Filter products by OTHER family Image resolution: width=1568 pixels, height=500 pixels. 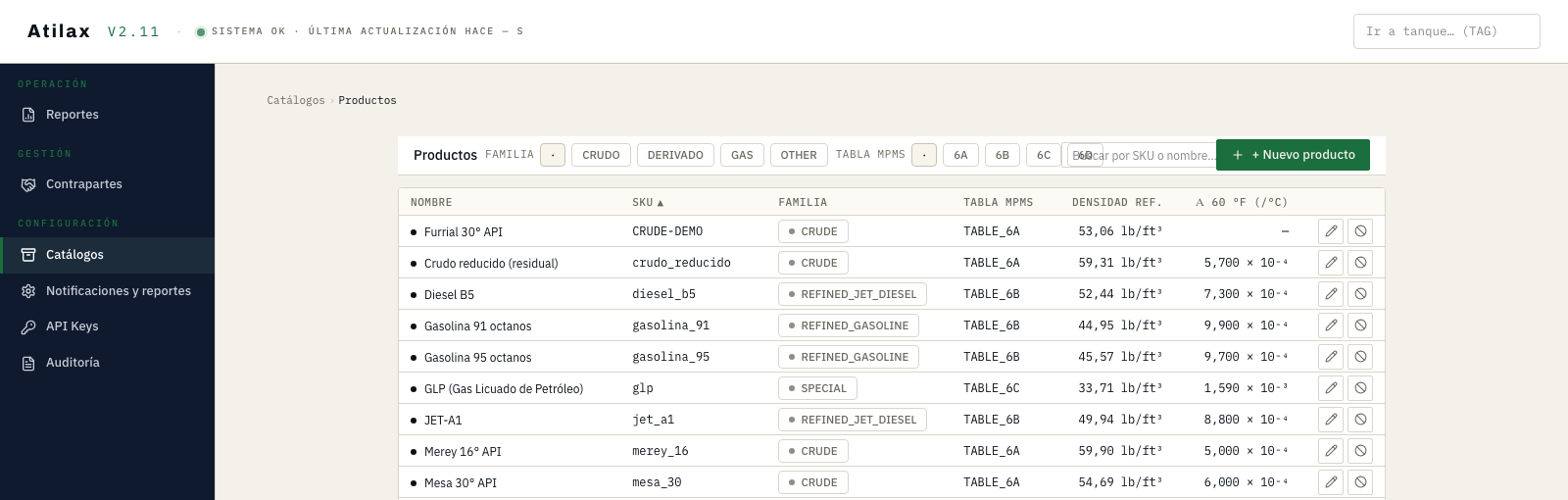(799, 155)
